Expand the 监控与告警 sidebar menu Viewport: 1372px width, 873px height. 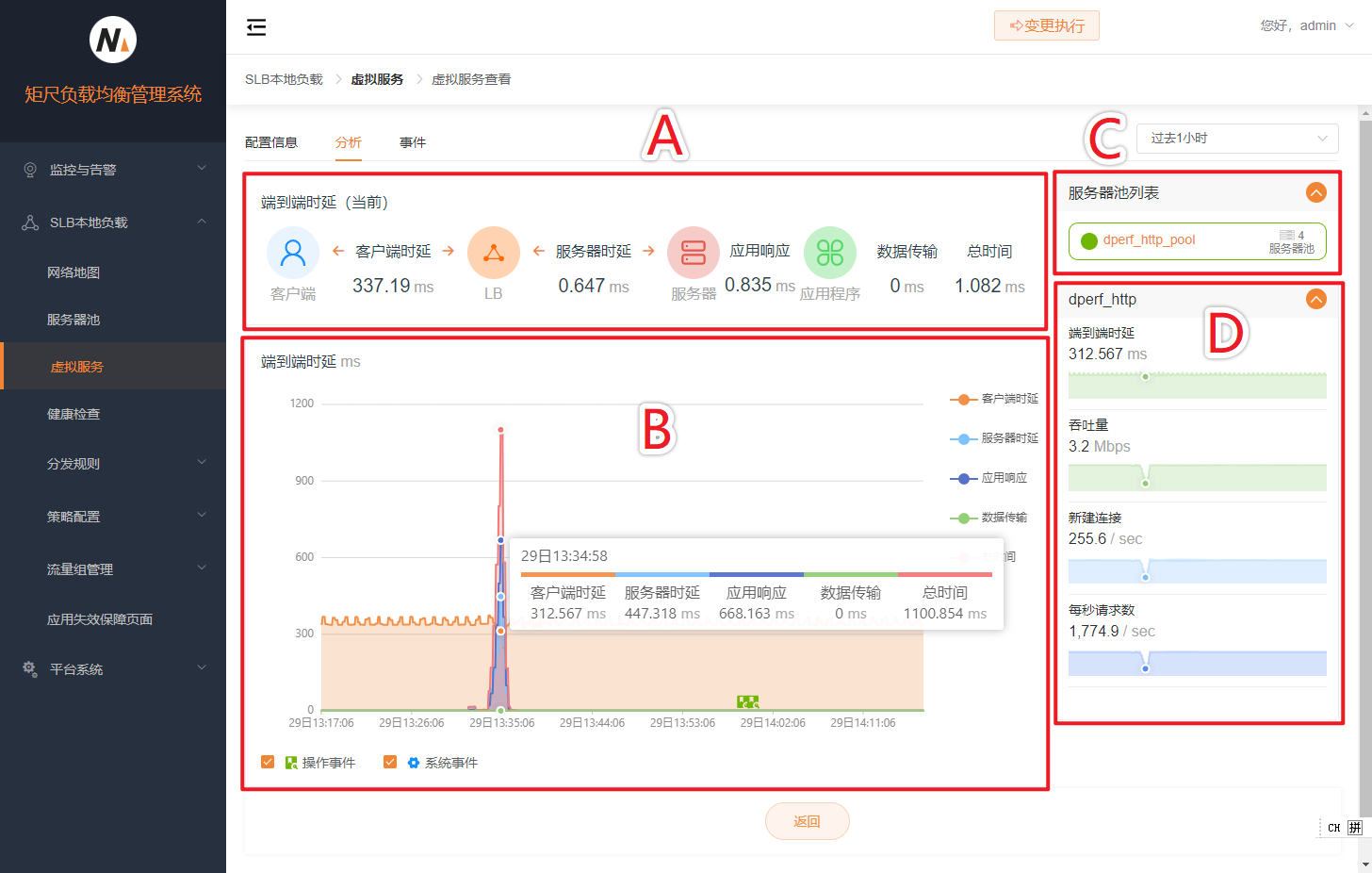pos(113,170)
